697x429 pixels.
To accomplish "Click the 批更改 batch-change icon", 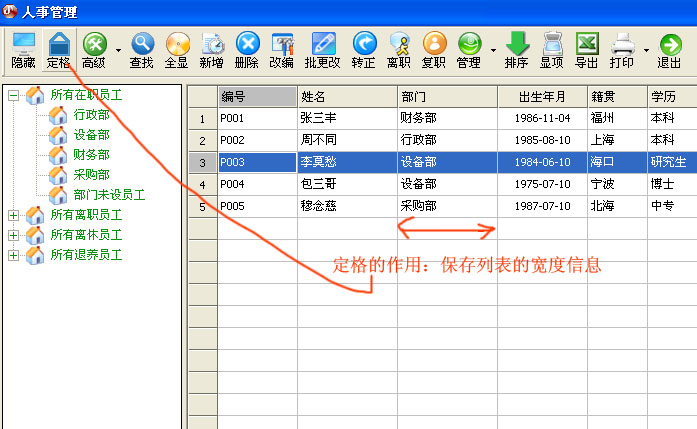I will pyautogui.click(x=322, y=50).
